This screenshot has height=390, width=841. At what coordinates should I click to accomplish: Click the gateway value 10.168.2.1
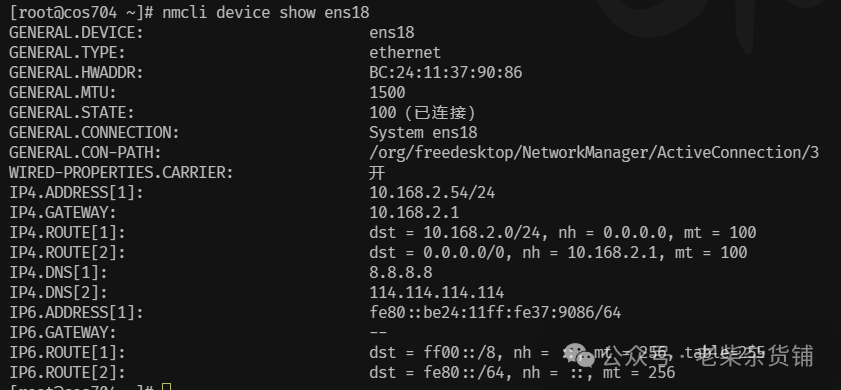click(414, 212)
